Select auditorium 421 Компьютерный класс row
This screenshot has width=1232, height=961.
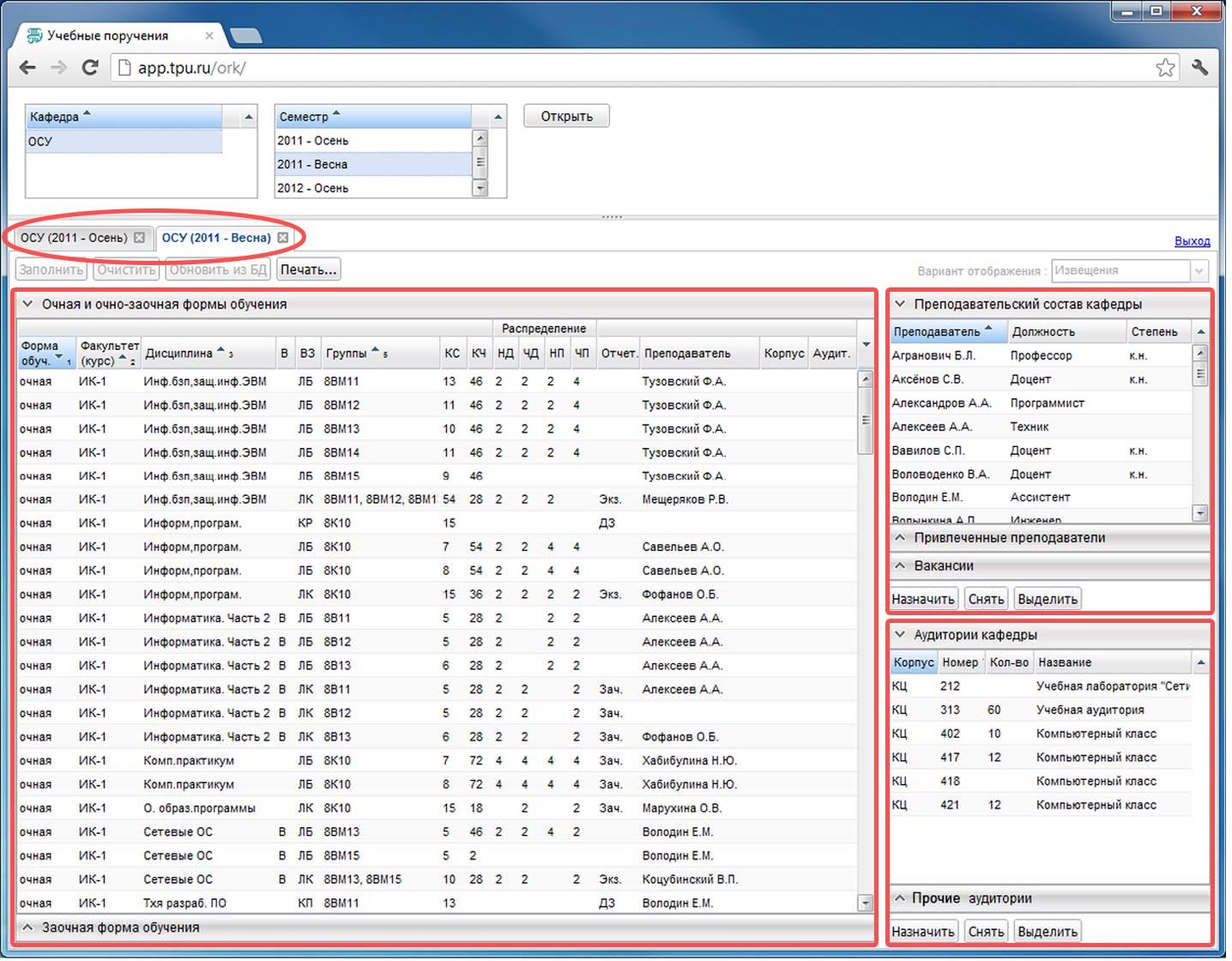(x=1041, y=805)
